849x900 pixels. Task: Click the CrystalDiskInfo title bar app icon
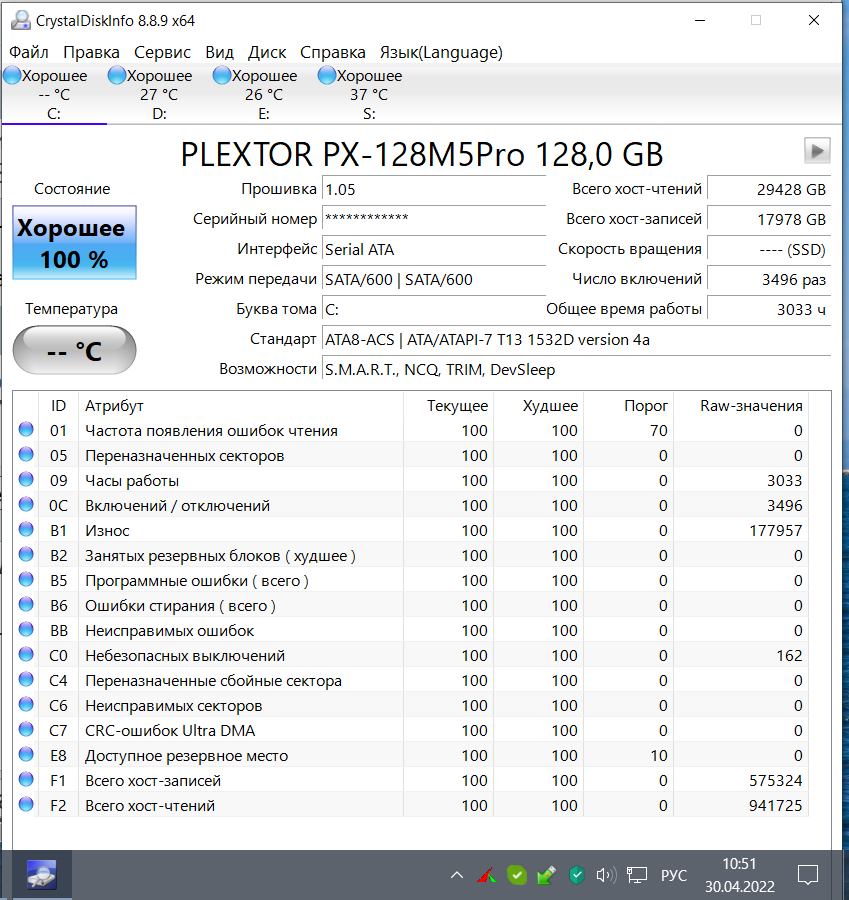tap(21, 21)
